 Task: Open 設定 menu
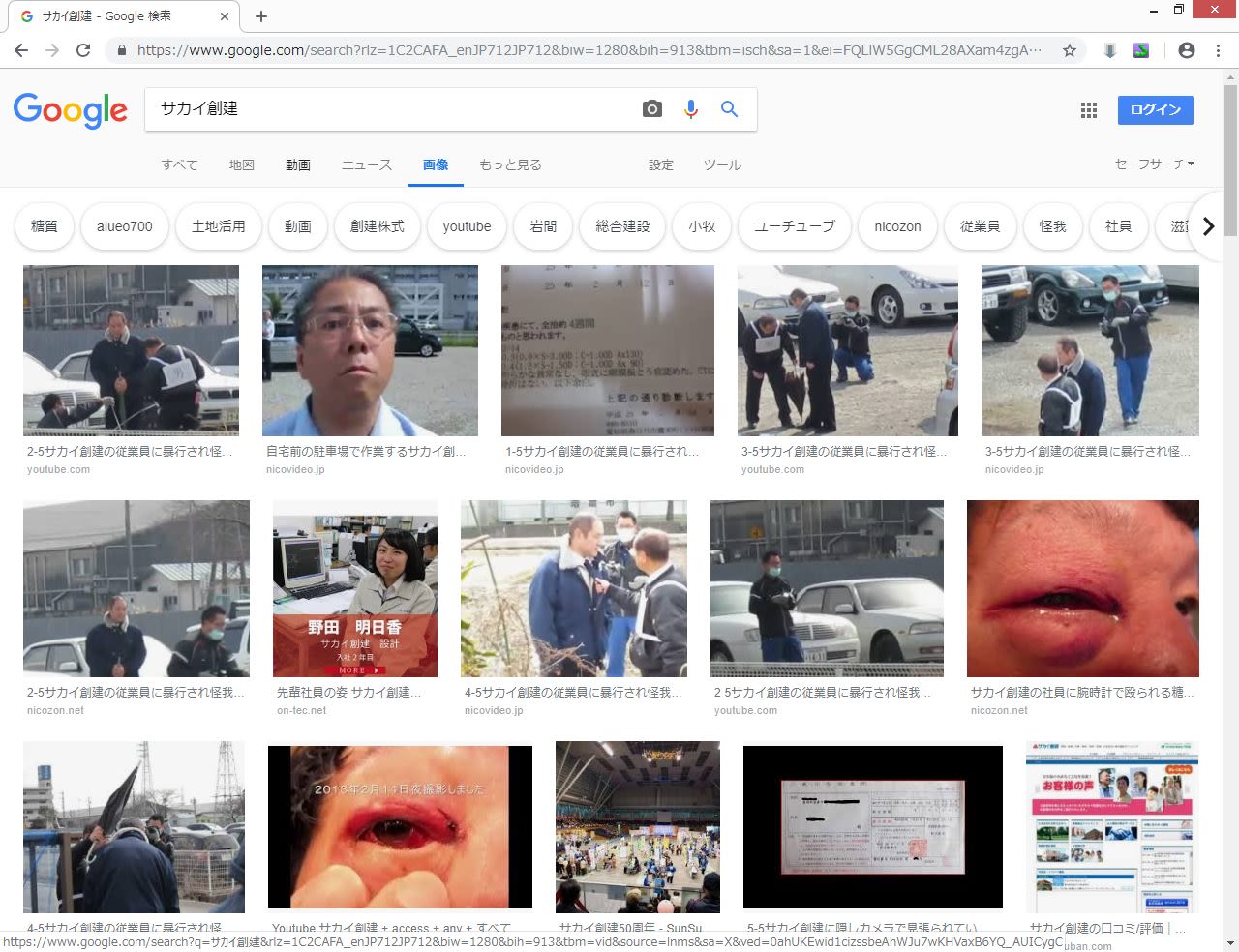[x=661, y=165]
